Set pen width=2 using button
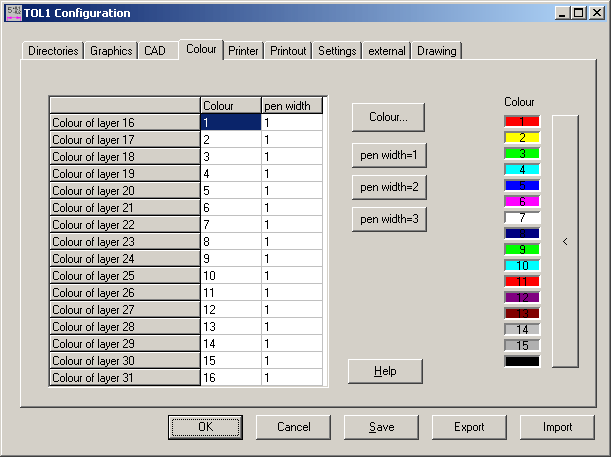 (x=388, y=187)
